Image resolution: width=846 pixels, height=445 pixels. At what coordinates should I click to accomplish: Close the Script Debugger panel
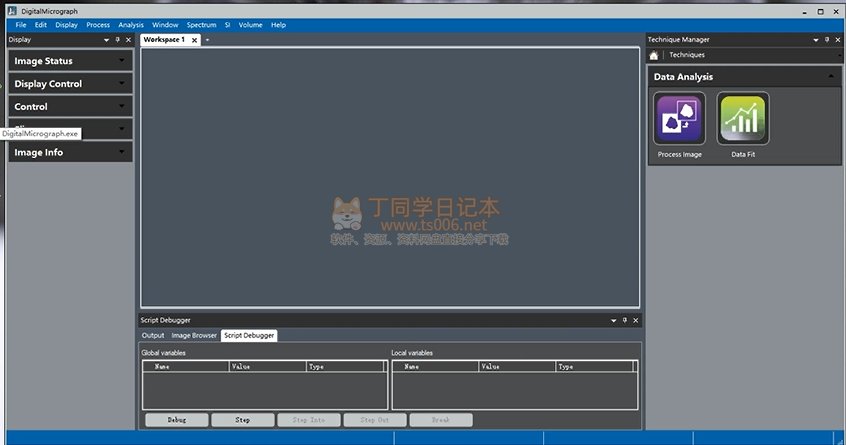tap(636, 320)
